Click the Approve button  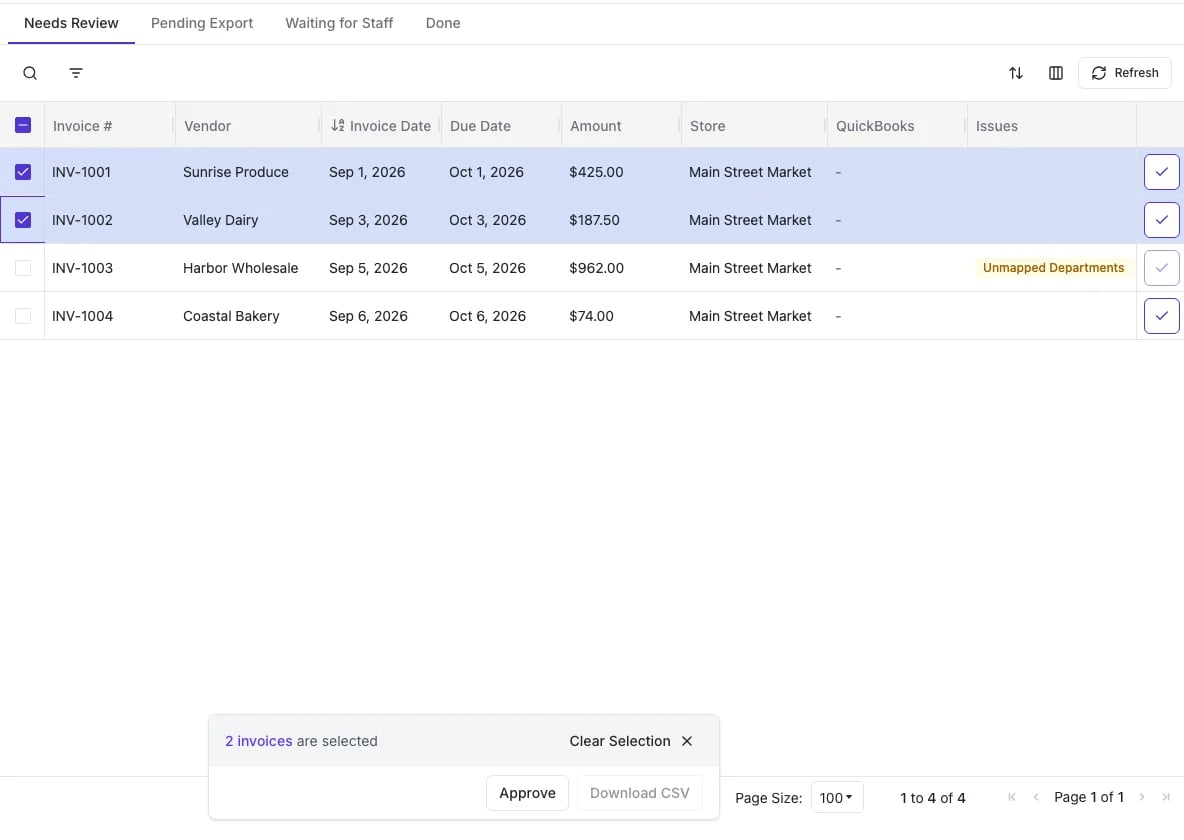[x=527, y=793]
